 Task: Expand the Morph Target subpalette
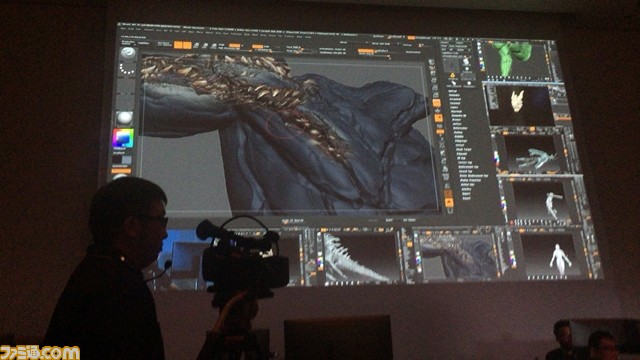click(x=462, y=150)
